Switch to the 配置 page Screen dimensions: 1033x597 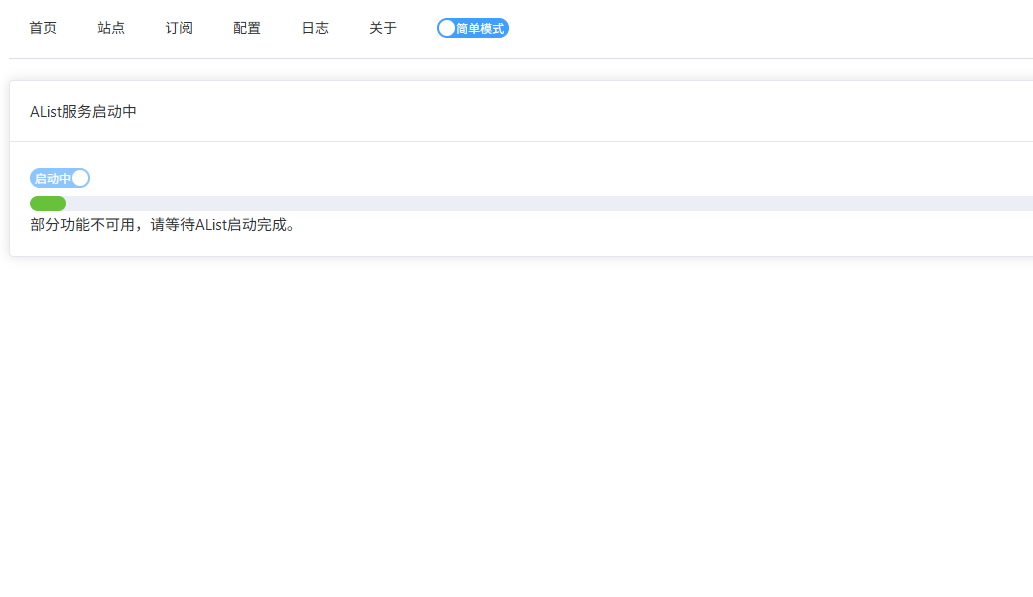[246, 28]
